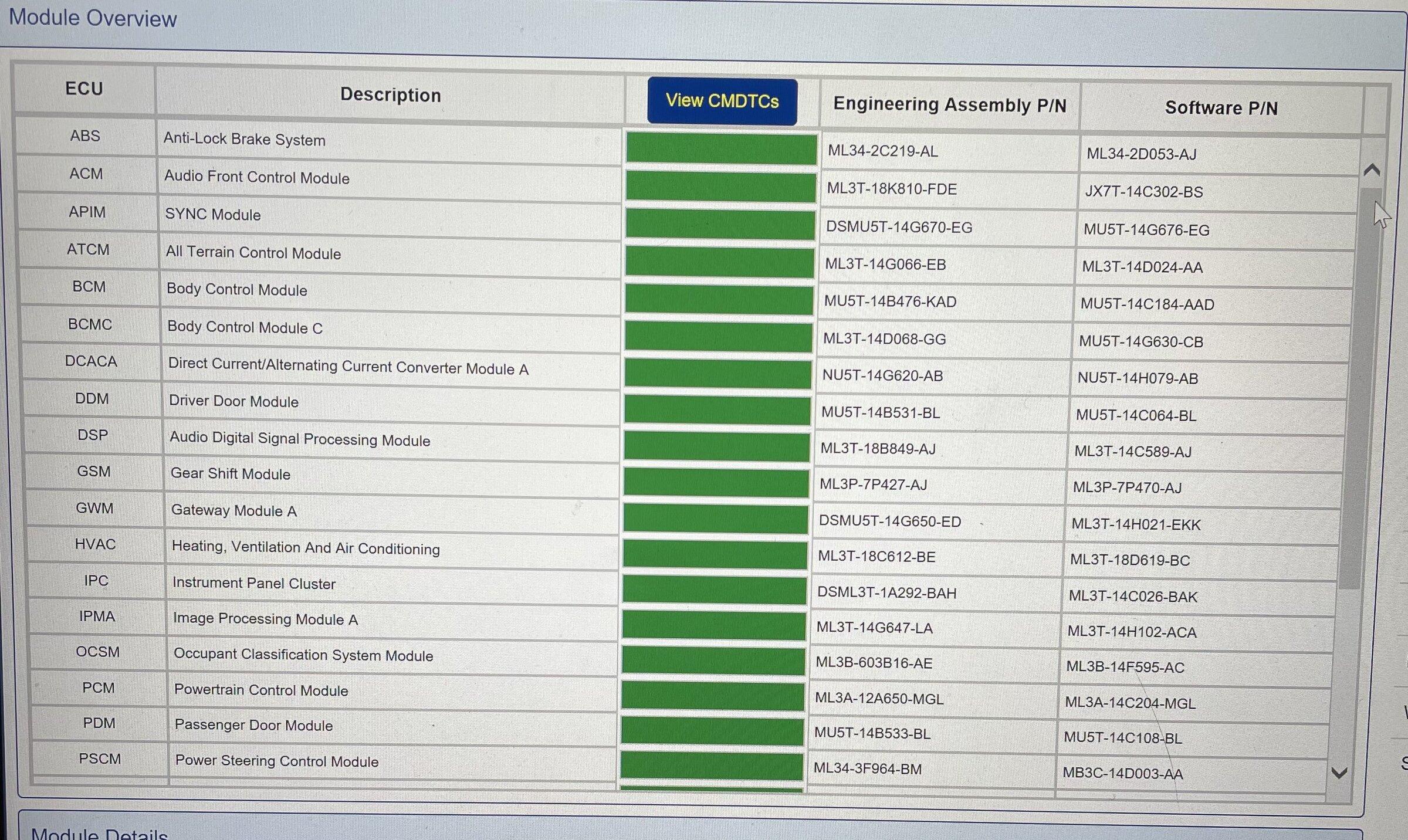Select the DCACA ECU cell

[x=91, y=361]
